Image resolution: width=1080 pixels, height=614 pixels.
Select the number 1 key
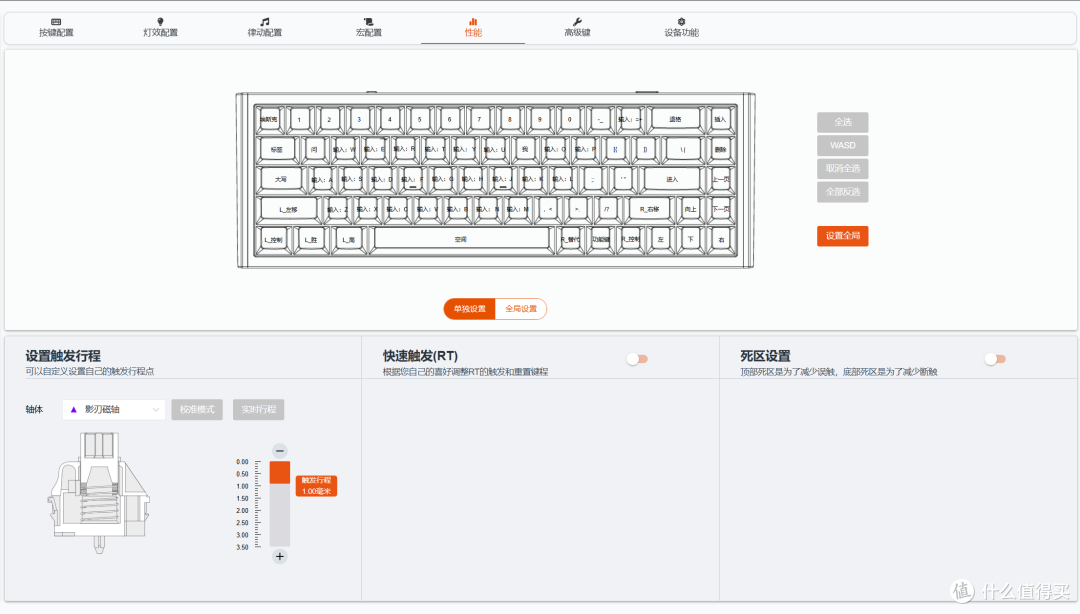[299, 119]
